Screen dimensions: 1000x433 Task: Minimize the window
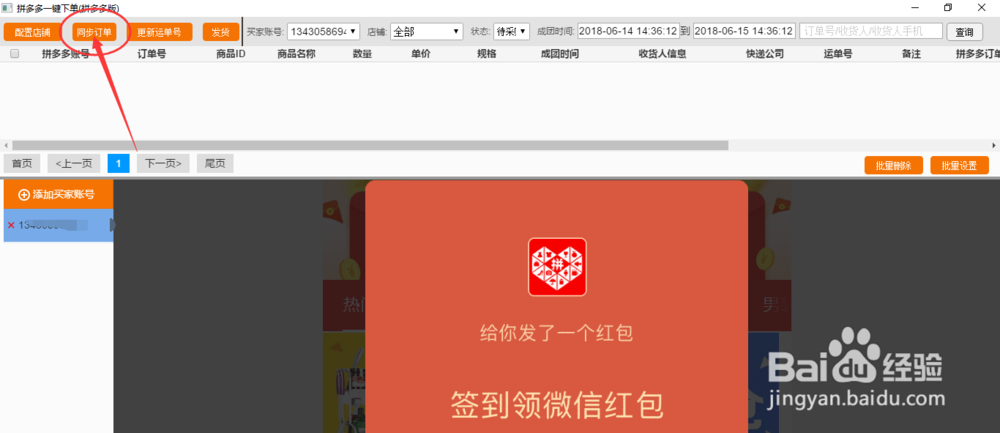pyautogui.click(x=915, y=7)
